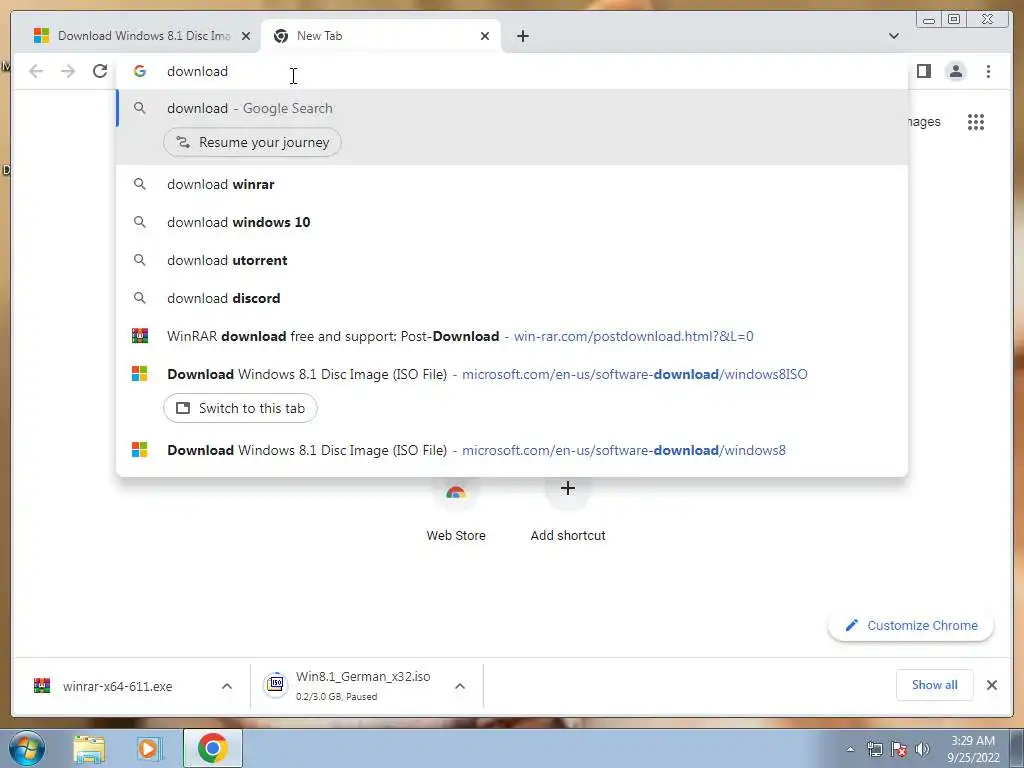The width and height of the screenshot is (1024, 768).
Task: Click the network tray icon
Action: click(874, 749)
